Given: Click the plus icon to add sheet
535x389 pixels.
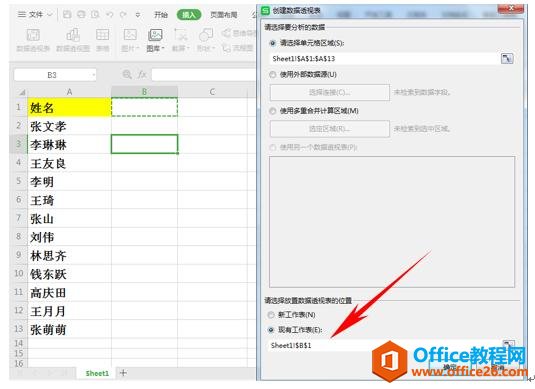Looking at the screenshot, I should tap(124, 373).
